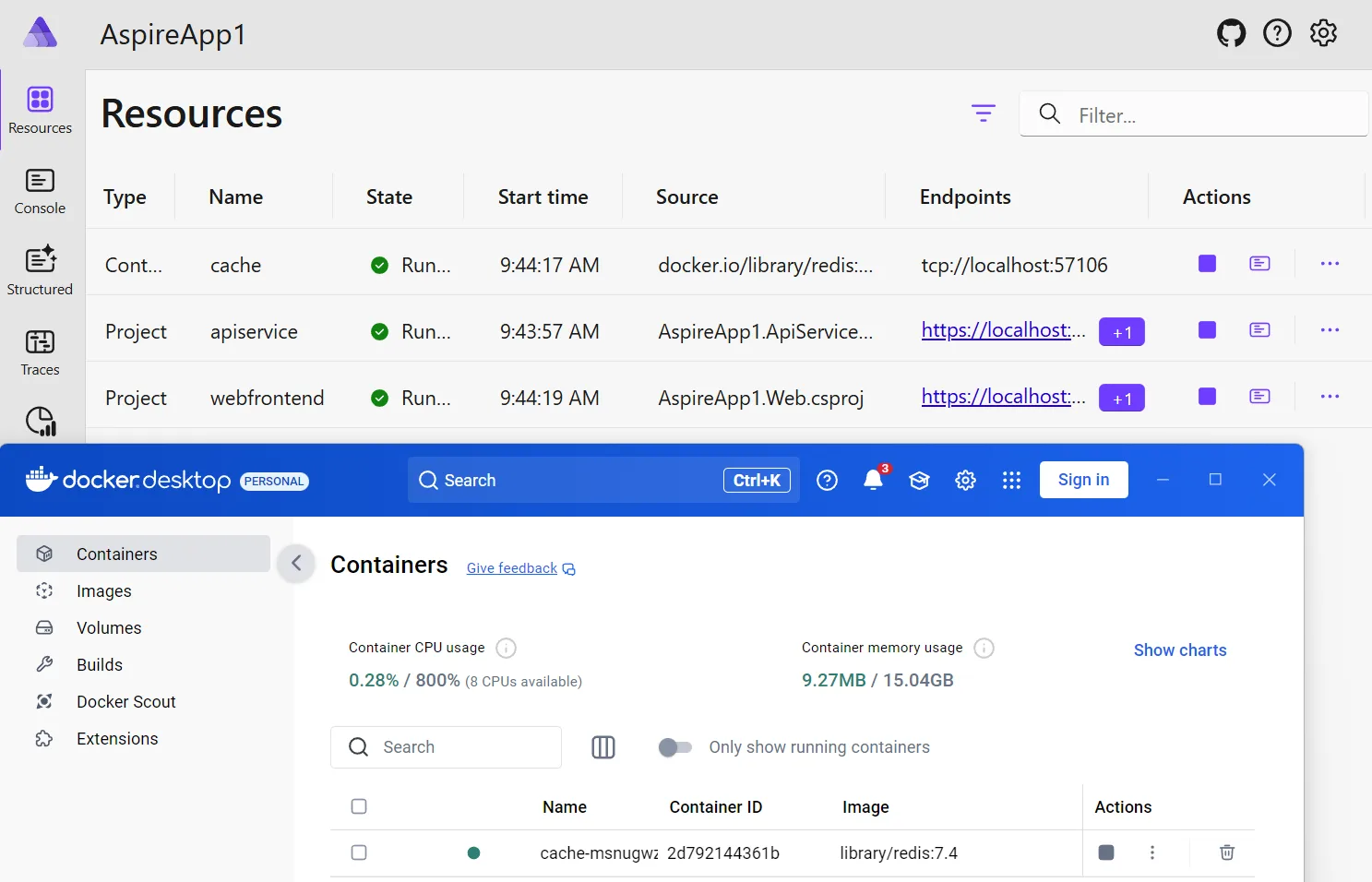Check the cache-msnugwz container row checkbox
Screen dimensions: 1372x882
pyautogui.click(x=359, y=852)
